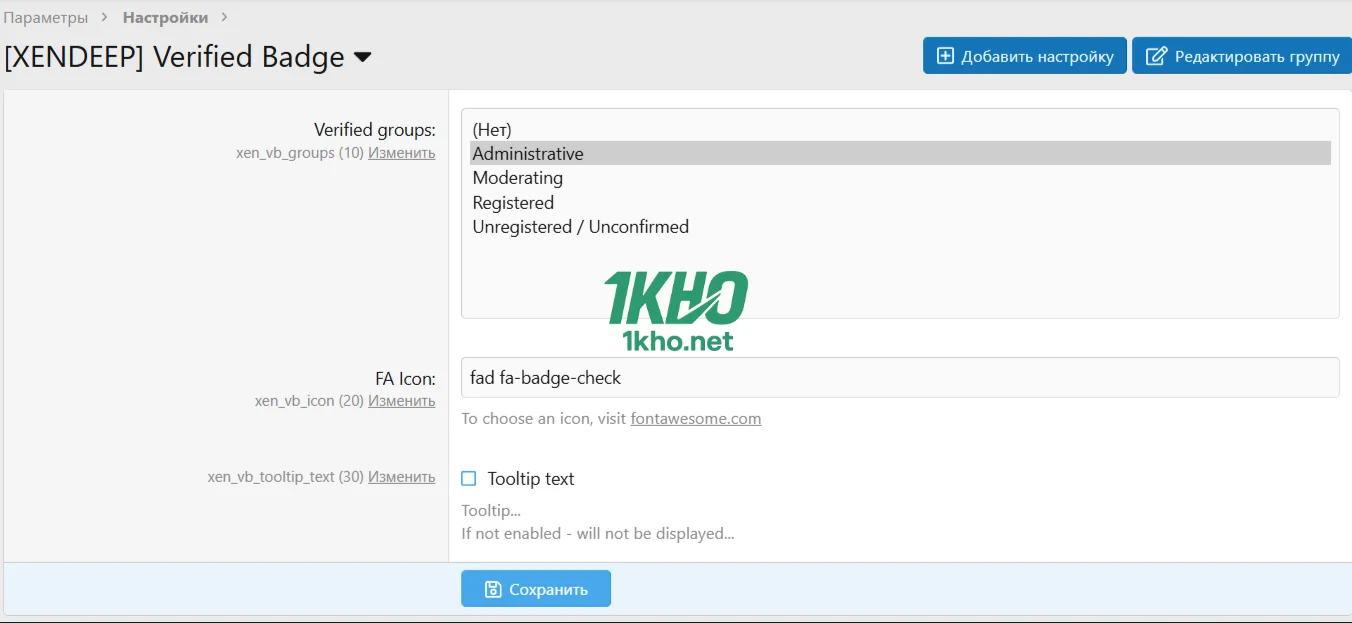Go to Параметры breadcrumb

pyautogui.click(x=46, y=18)
